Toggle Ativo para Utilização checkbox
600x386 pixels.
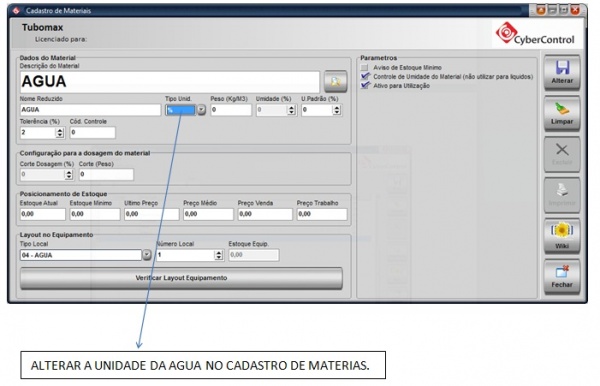coord(365,86)
